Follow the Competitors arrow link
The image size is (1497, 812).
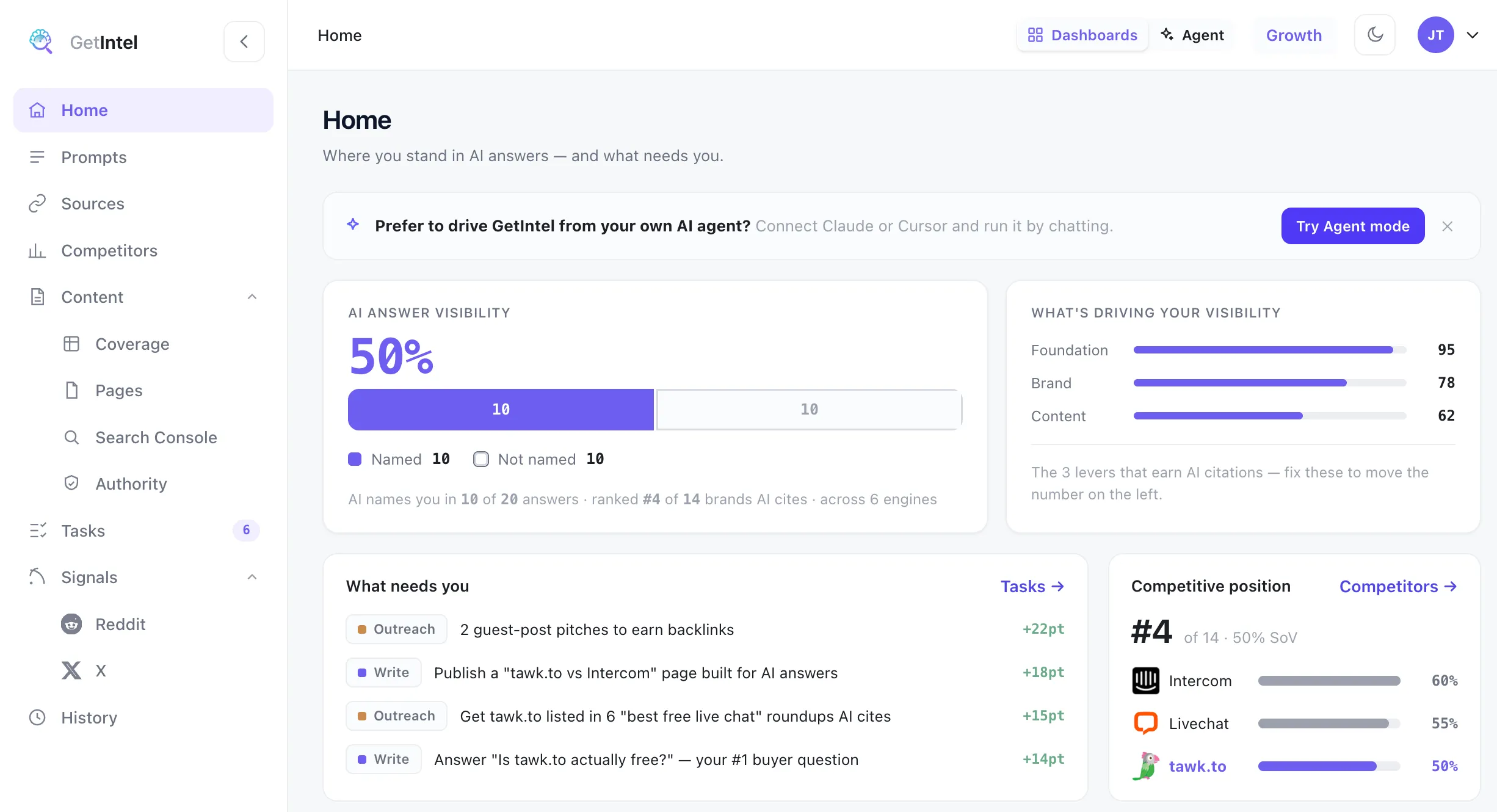(x=1398, y=586)
